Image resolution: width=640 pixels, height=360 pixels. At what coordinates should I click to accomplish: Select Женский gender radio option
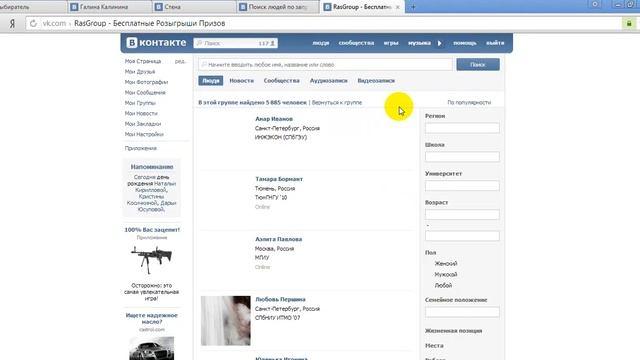[x=446, y=264]
